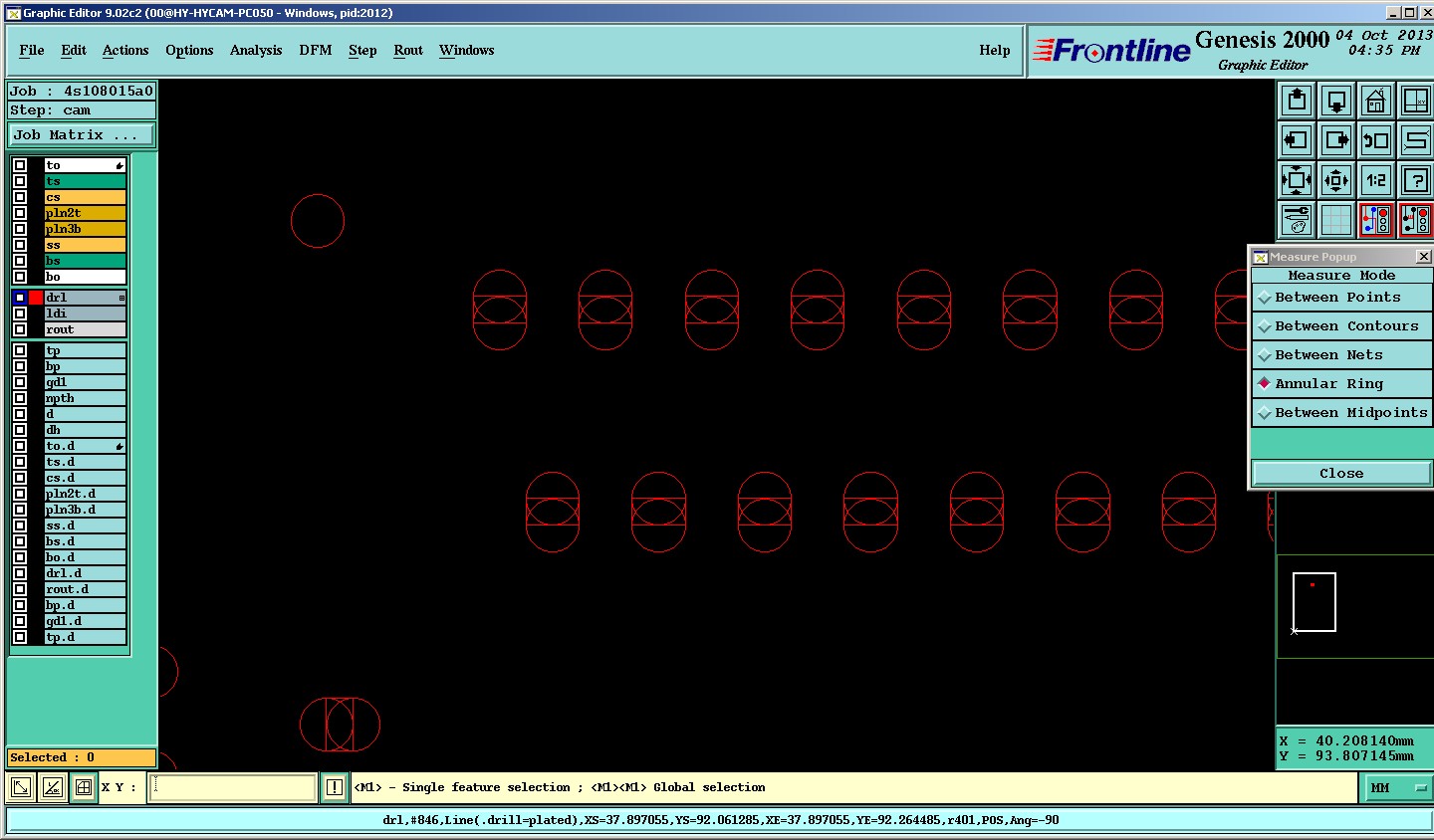Open the Windows menu
The width and height of the screenshot is (1434, 840).
pos(467,51)
